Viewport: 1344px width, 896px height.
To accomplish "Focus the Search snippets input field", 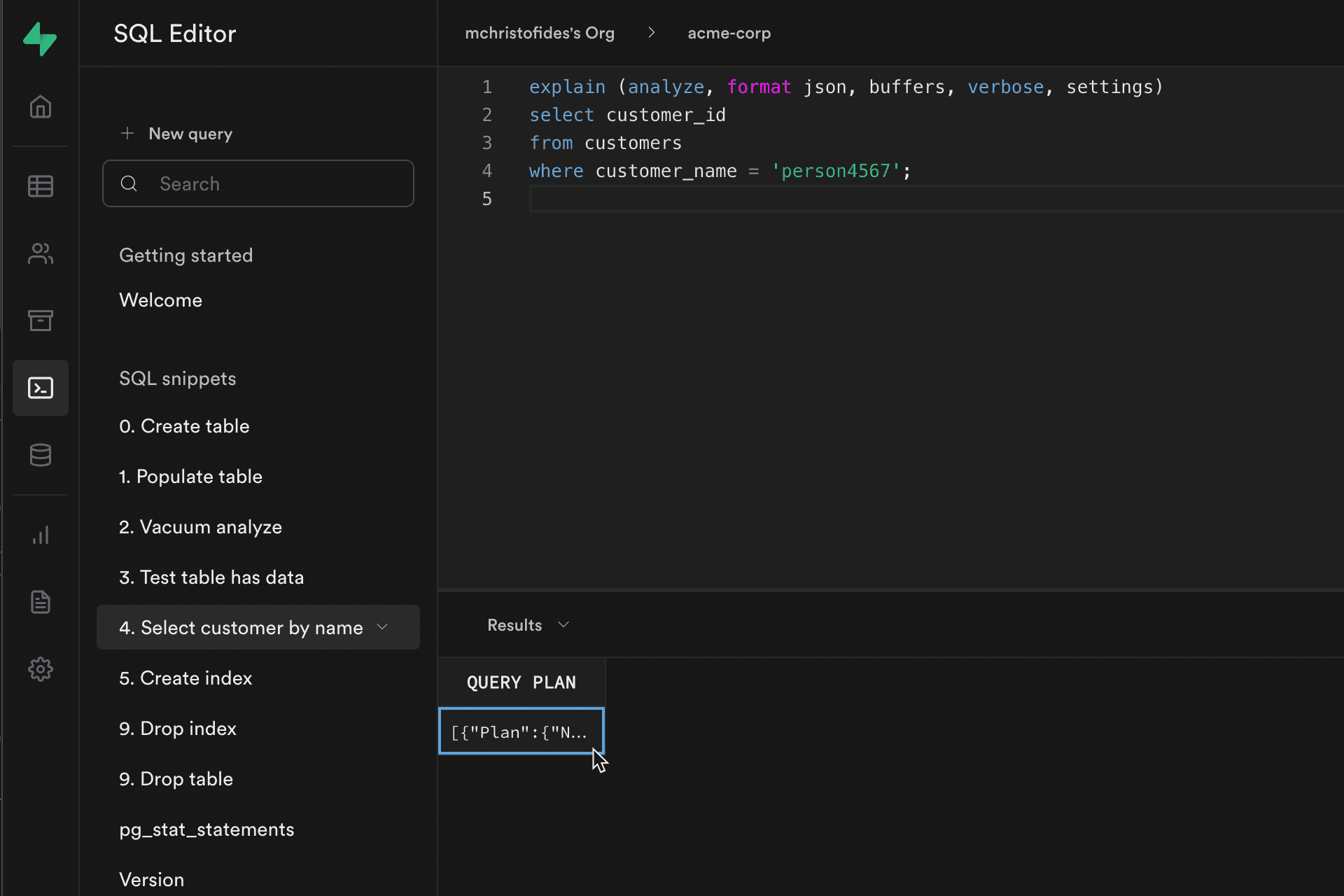I will 258,183.
